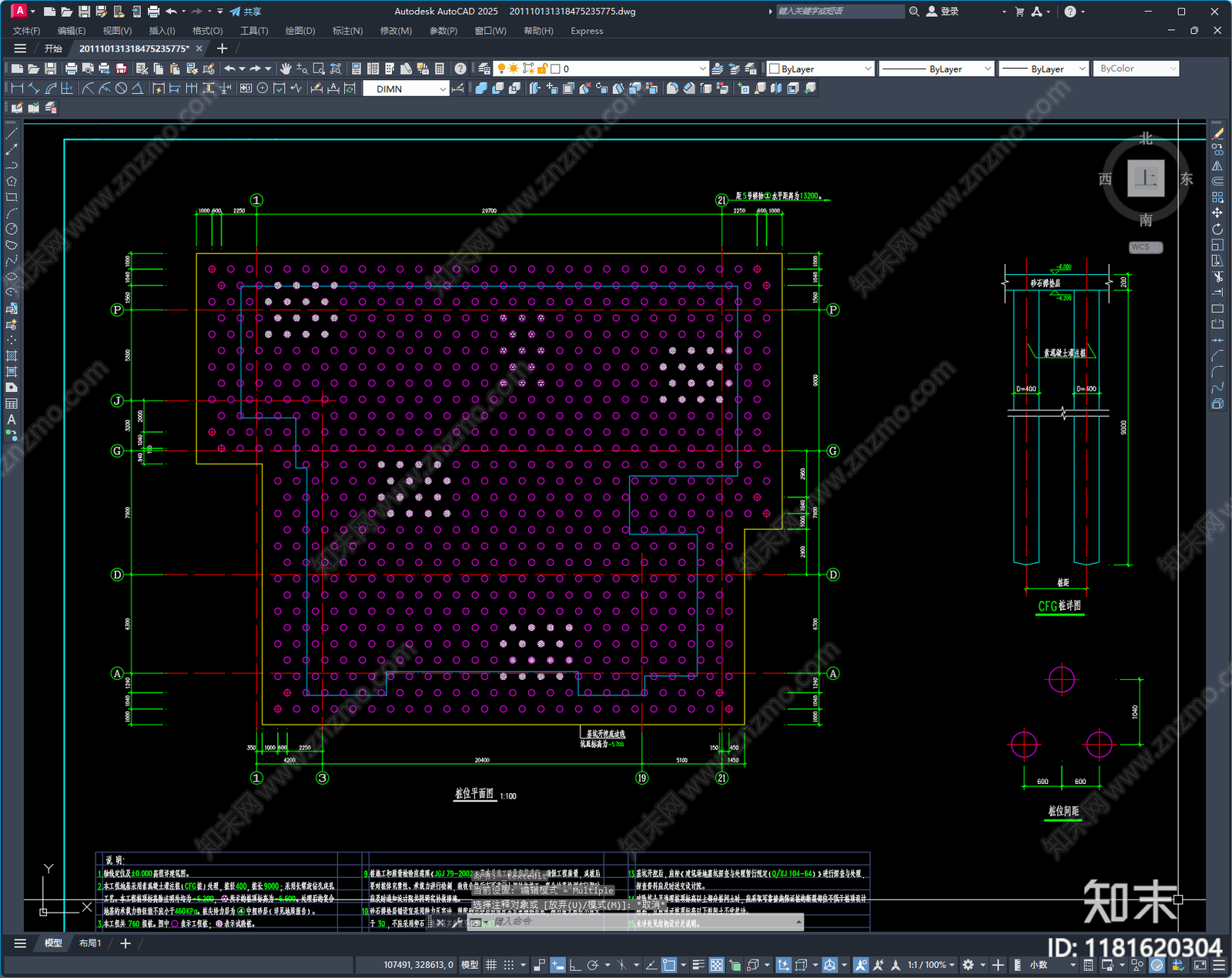Click ViewCube north 北 direction
The image size is (1232, 978).
click(x=1146, y=139)
